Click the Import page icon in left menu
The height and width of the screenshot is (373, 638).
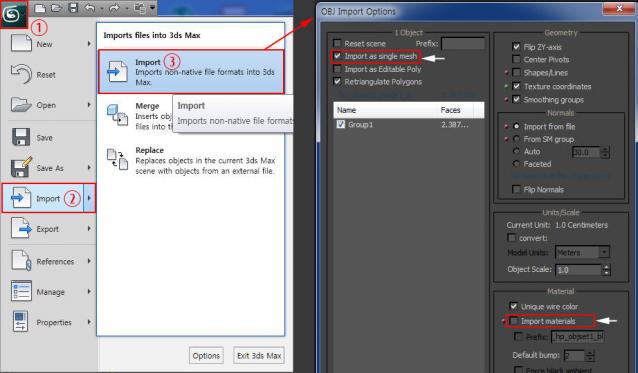pos(20,198)
